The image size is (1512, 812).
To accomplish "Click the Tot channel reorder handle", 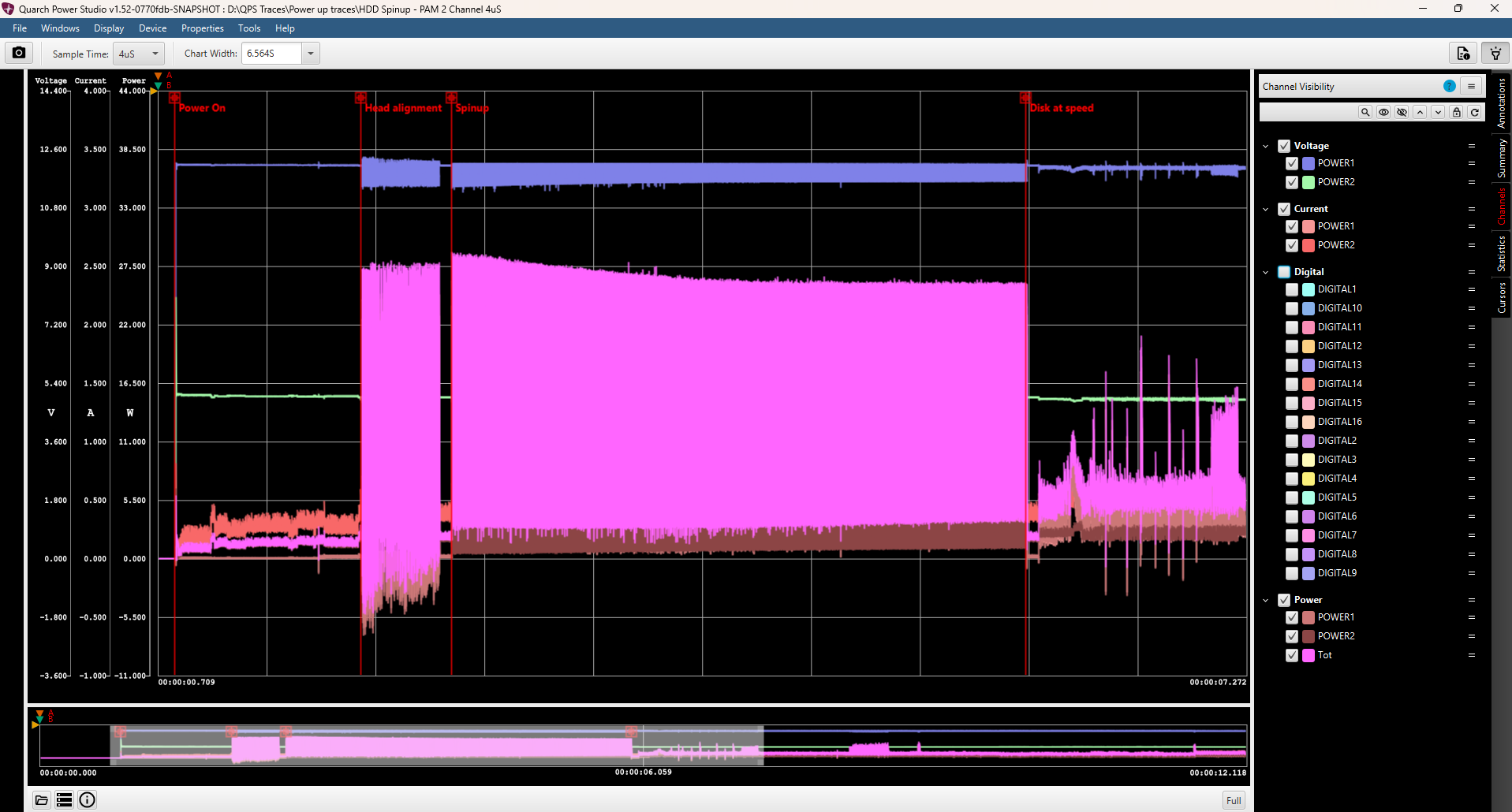I will (1472, 655).
